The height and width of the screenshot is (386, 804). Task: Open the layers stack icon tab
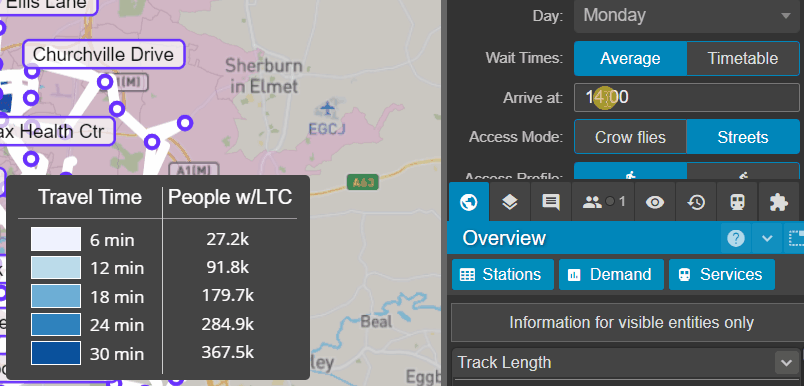tap(509, 202)
